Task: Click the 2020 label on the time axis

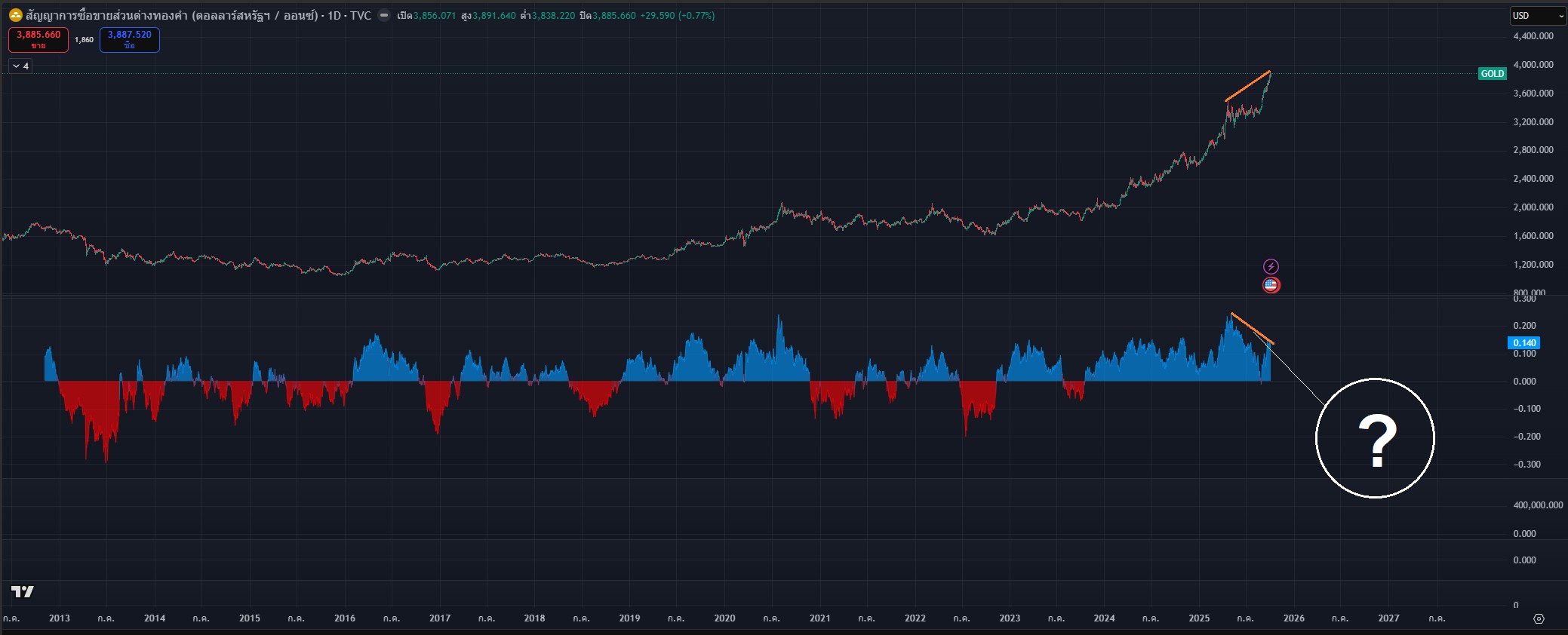Action: tap(724, 618)
